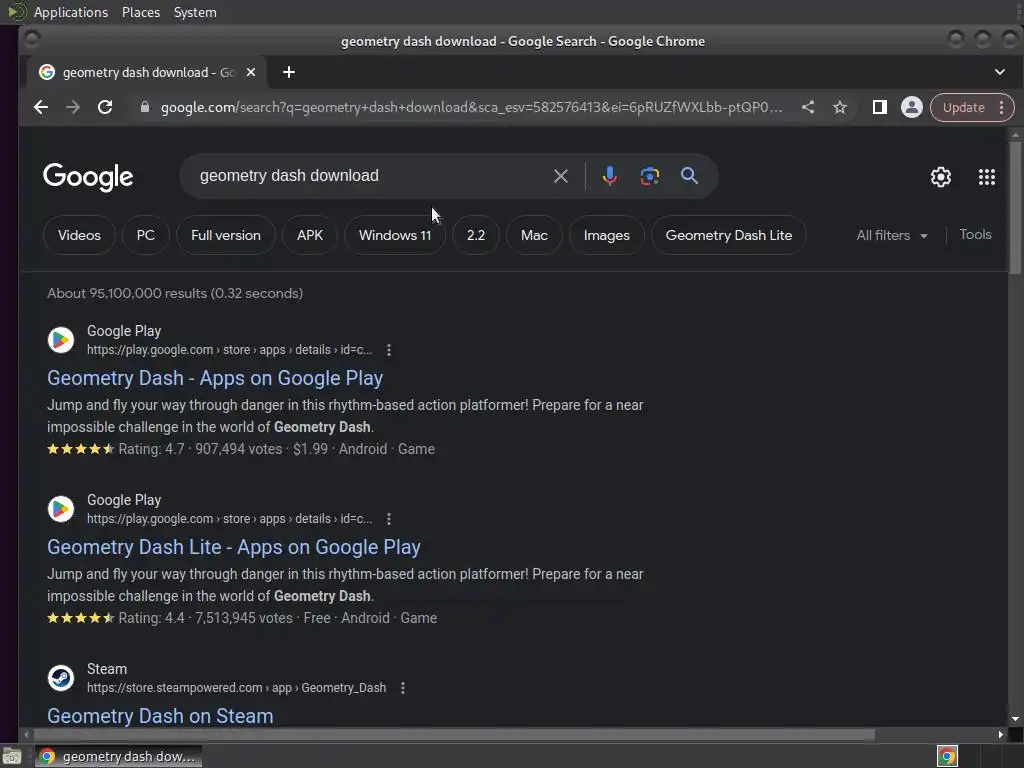Share this page via share icon
The height and width of the screenshot is (768, 1024).
point(808,107)
